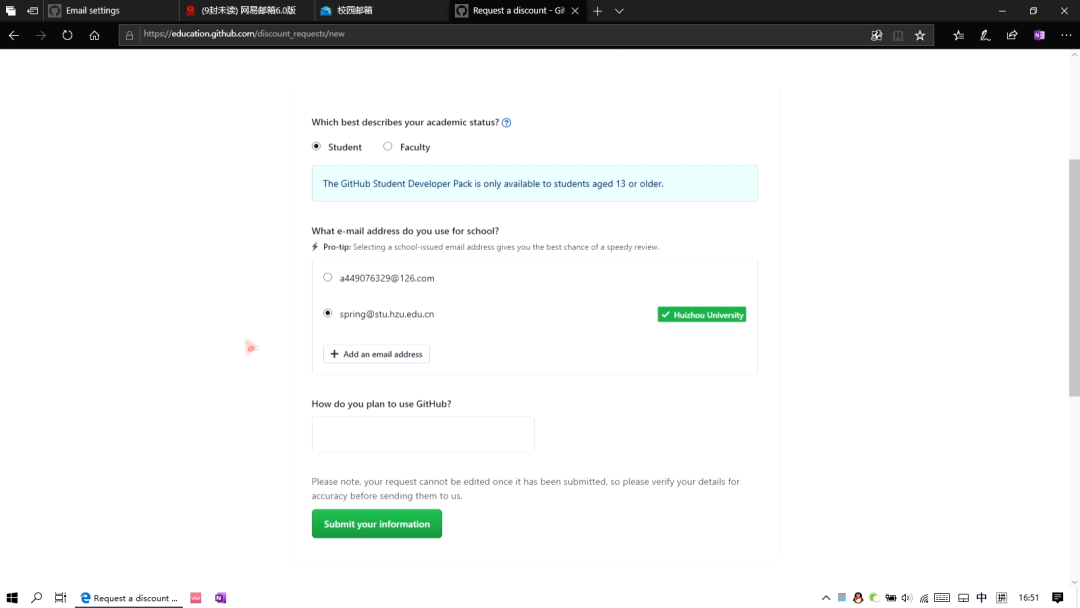Choose the spring@stu.hzu.edu.cn email option
The height and width of the screenshot is (608, 1080).
coord(327,313)
